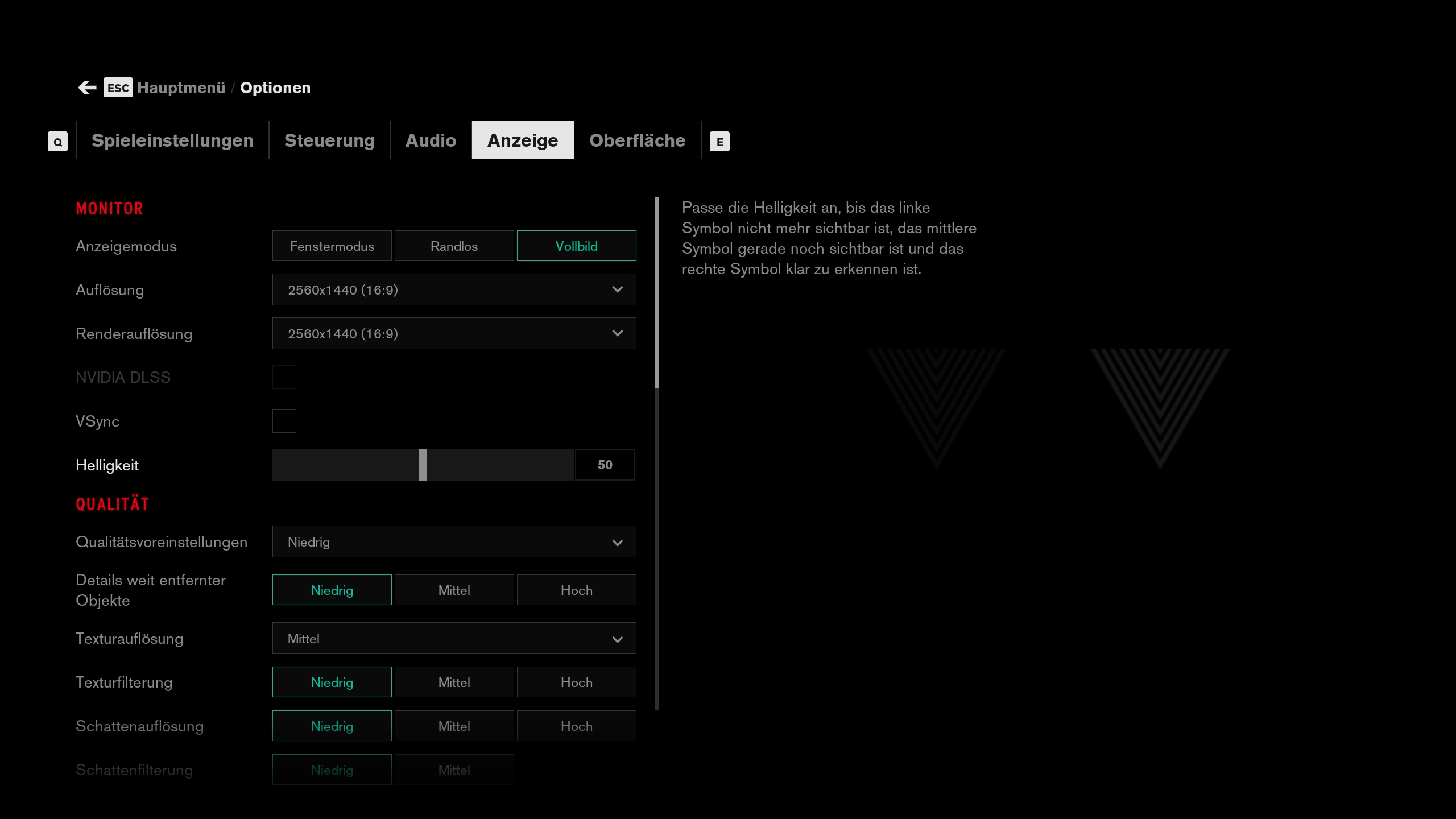
Task: Enable the VSync checkbox
Action: 284,421
